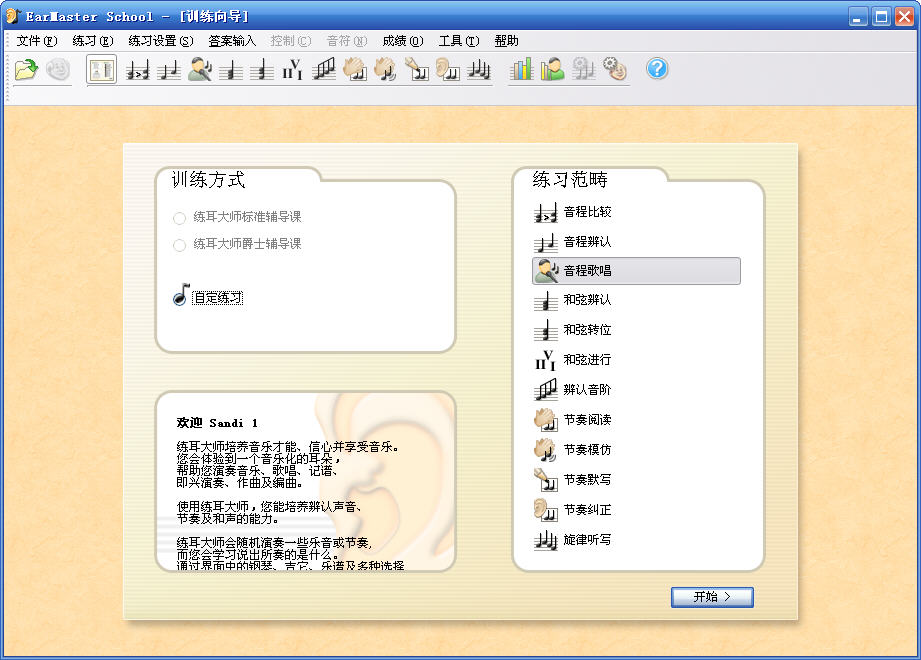
Task: Select 音程比较 in exercise list
Action: (x=587, y=212)
